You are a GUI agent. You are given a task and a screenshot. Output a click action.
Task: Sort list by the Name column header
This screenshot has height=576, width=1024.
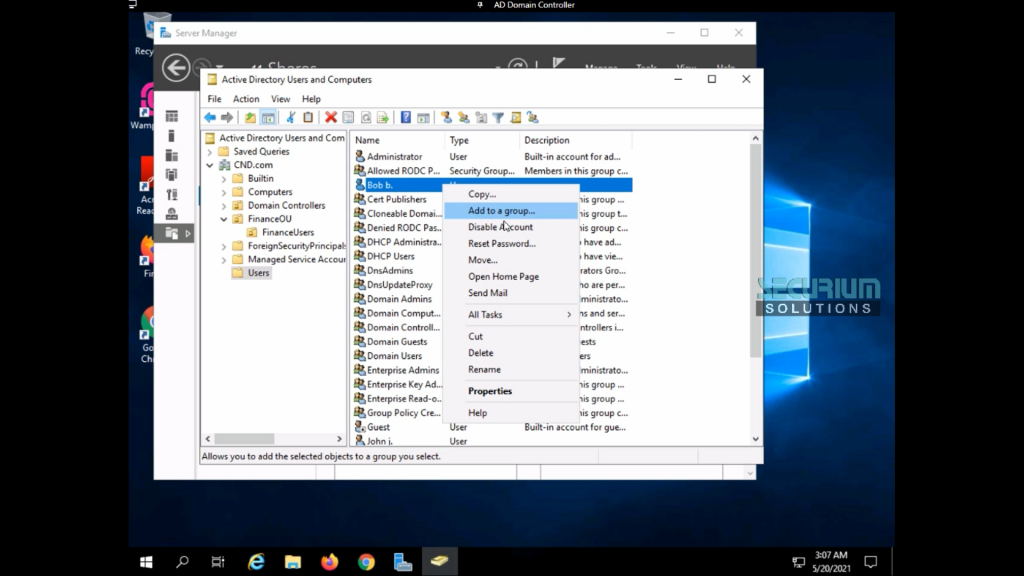[x=397, y=140]
